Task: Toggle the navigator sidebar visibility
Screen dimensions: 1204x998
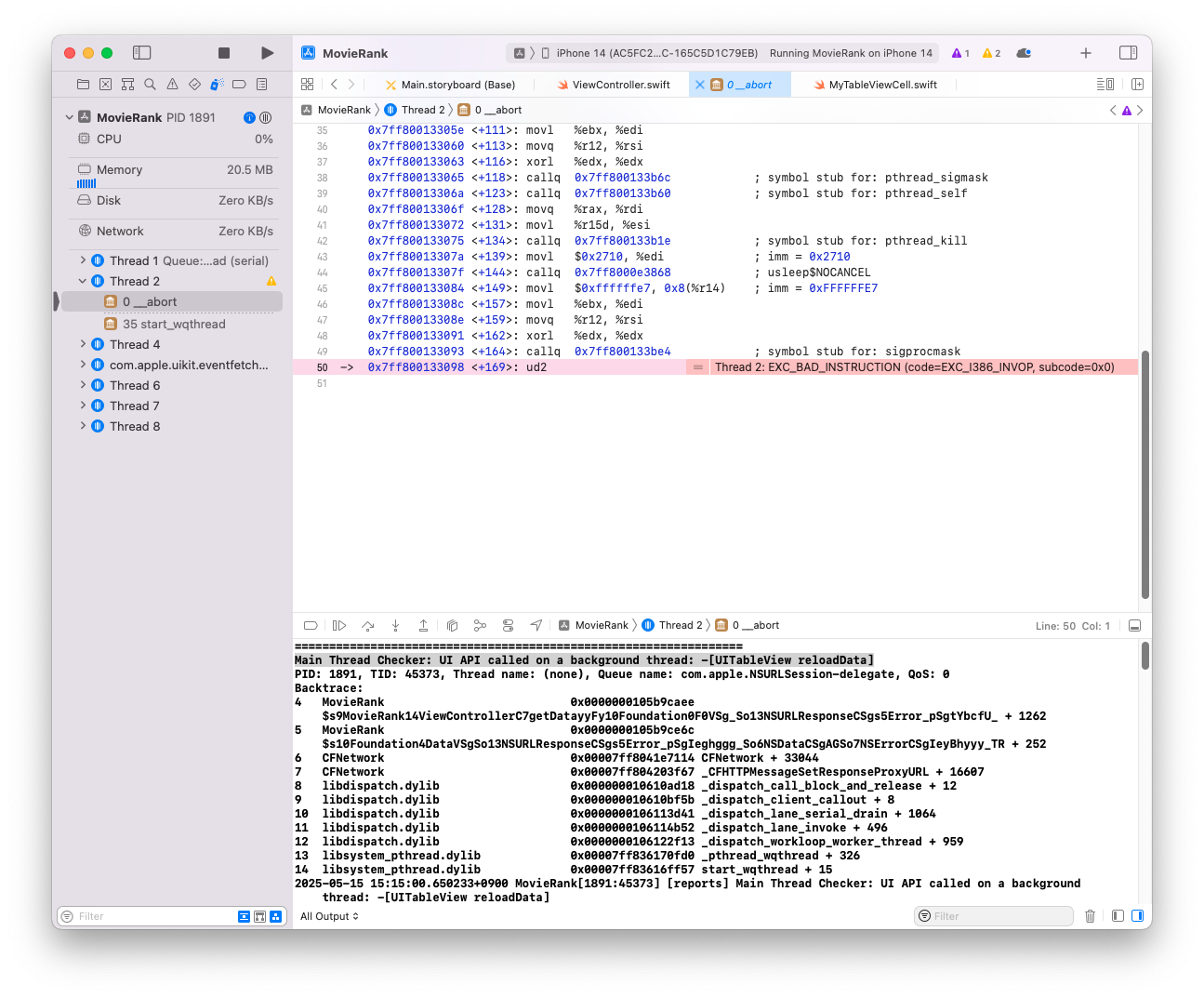Action: point(142,53)
